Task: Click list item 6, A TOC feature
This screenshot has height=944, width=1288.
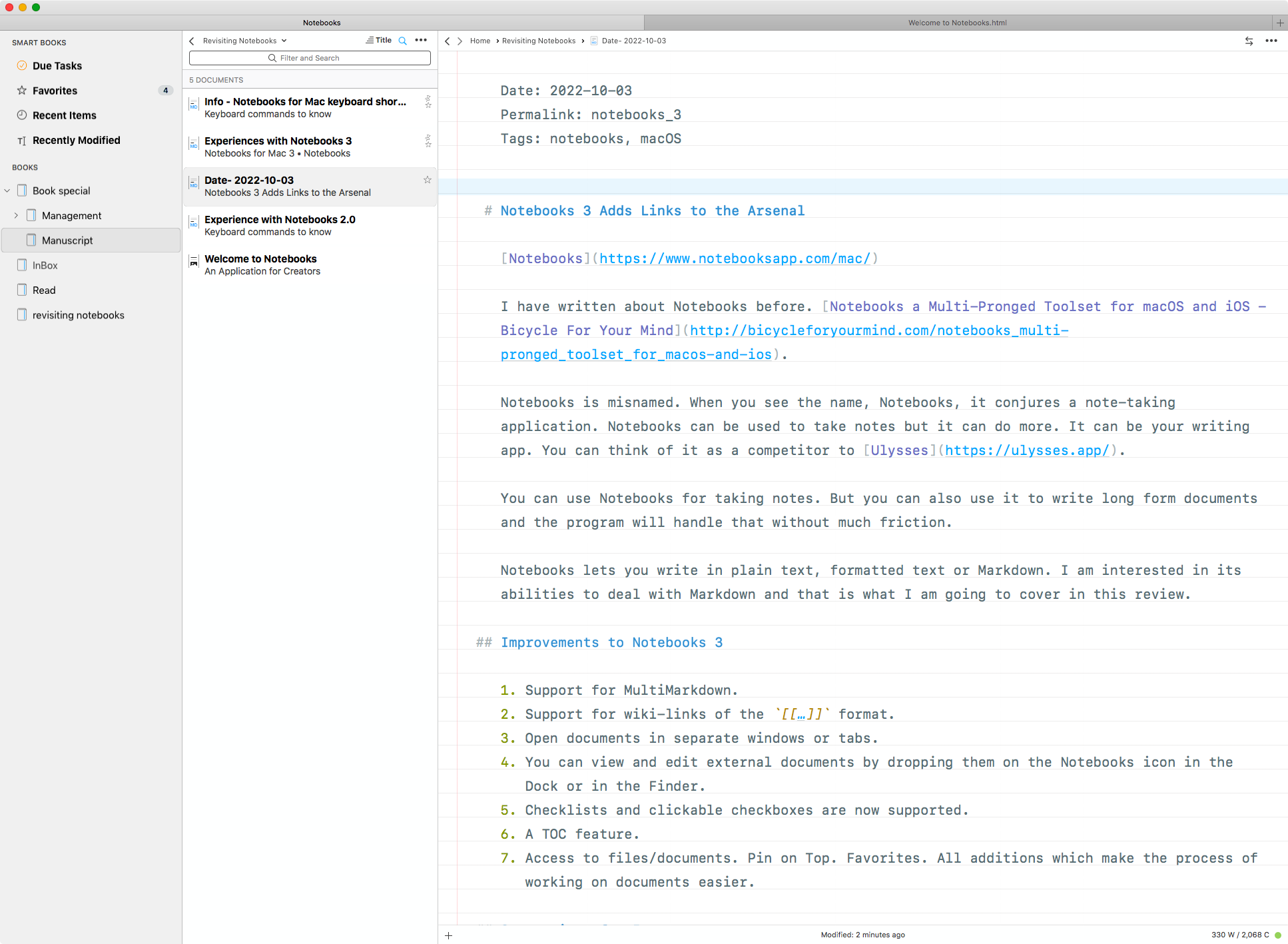Action: pyautogui.click(x=570, y=834)
